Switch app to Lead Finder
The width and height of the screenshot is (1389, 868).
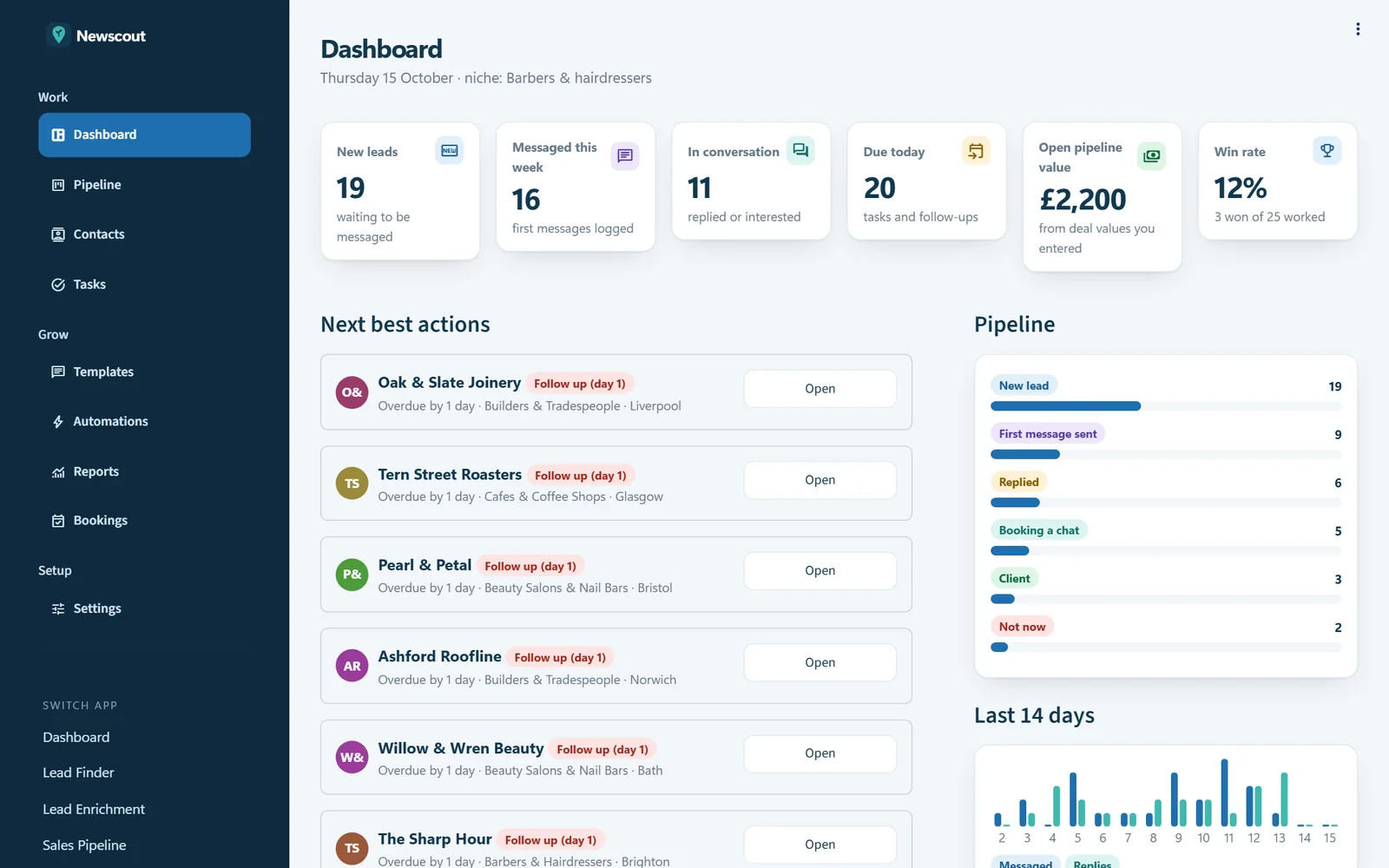pos(78,773)
